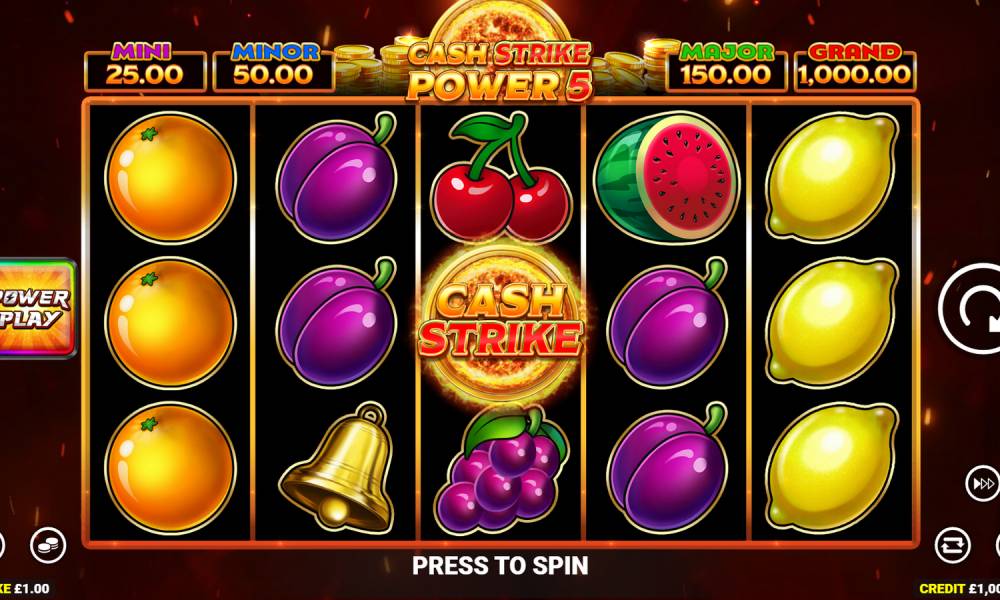Click the watermelon slice symbol

click(x=666, y=177)
